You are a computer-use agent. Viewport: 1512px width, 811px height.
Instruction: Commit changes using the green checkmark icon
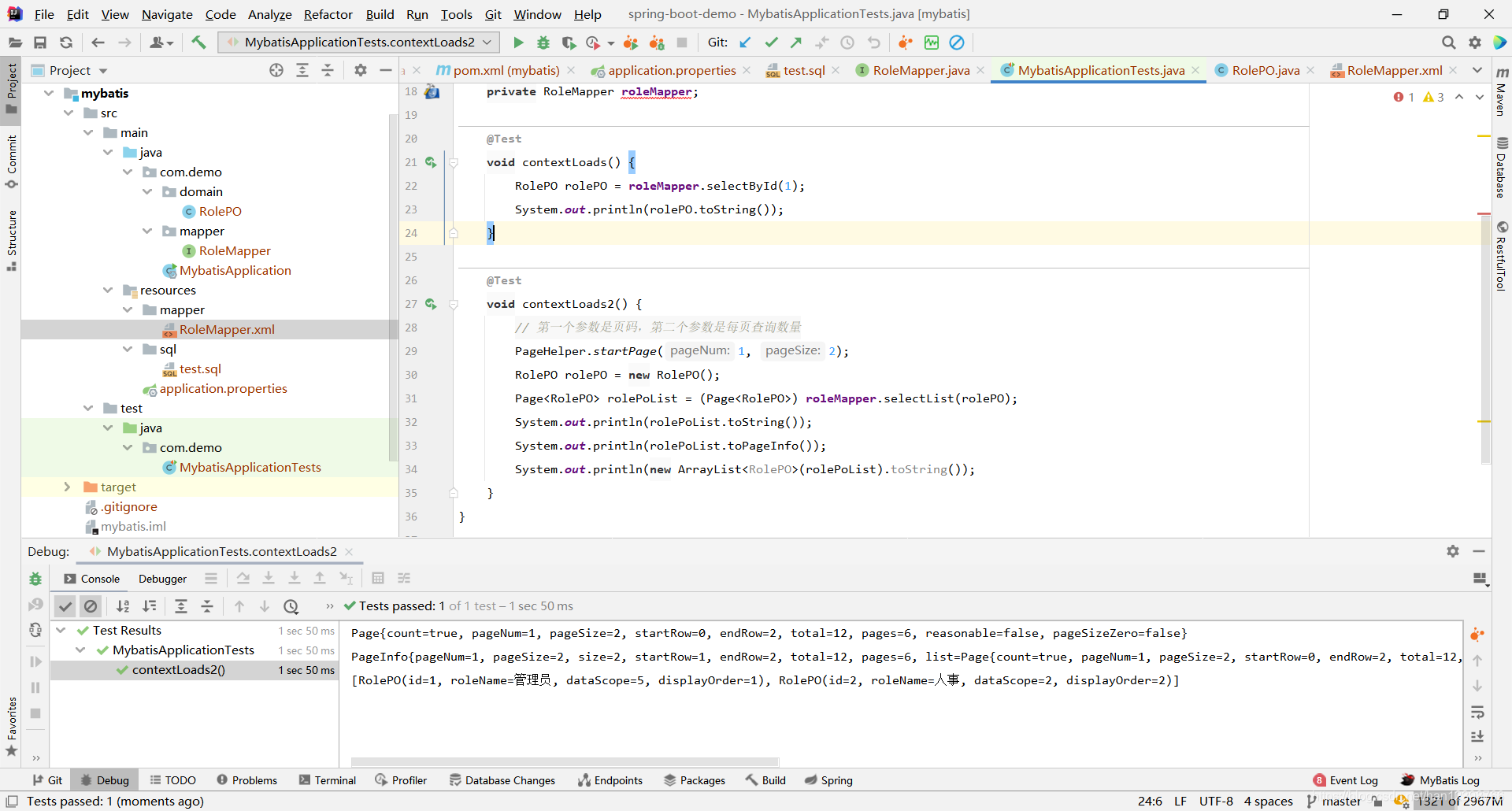(x=772, y=43)
